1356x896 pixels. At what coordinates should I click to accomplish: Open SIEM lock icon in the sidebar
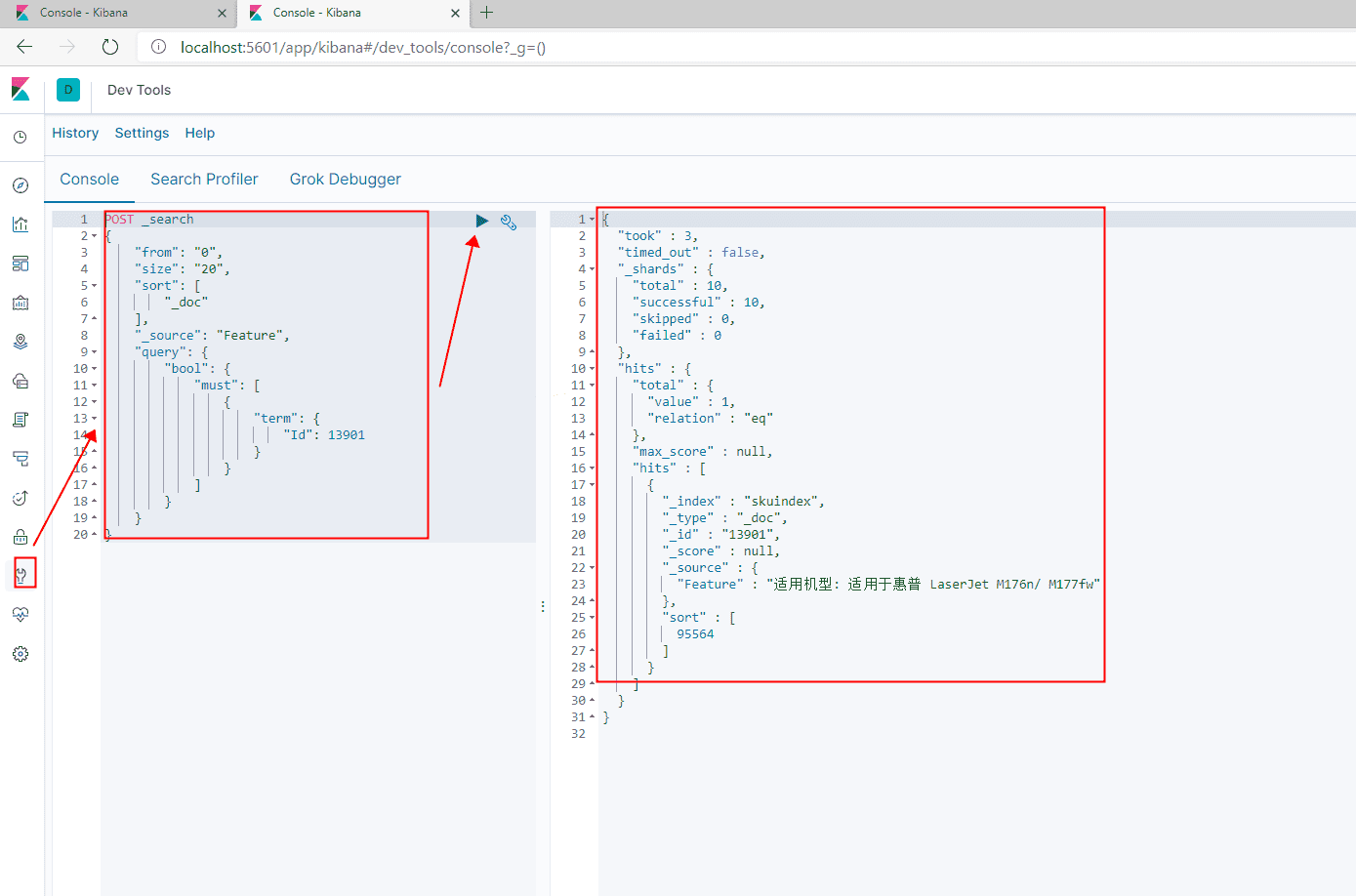pos(21,537)
